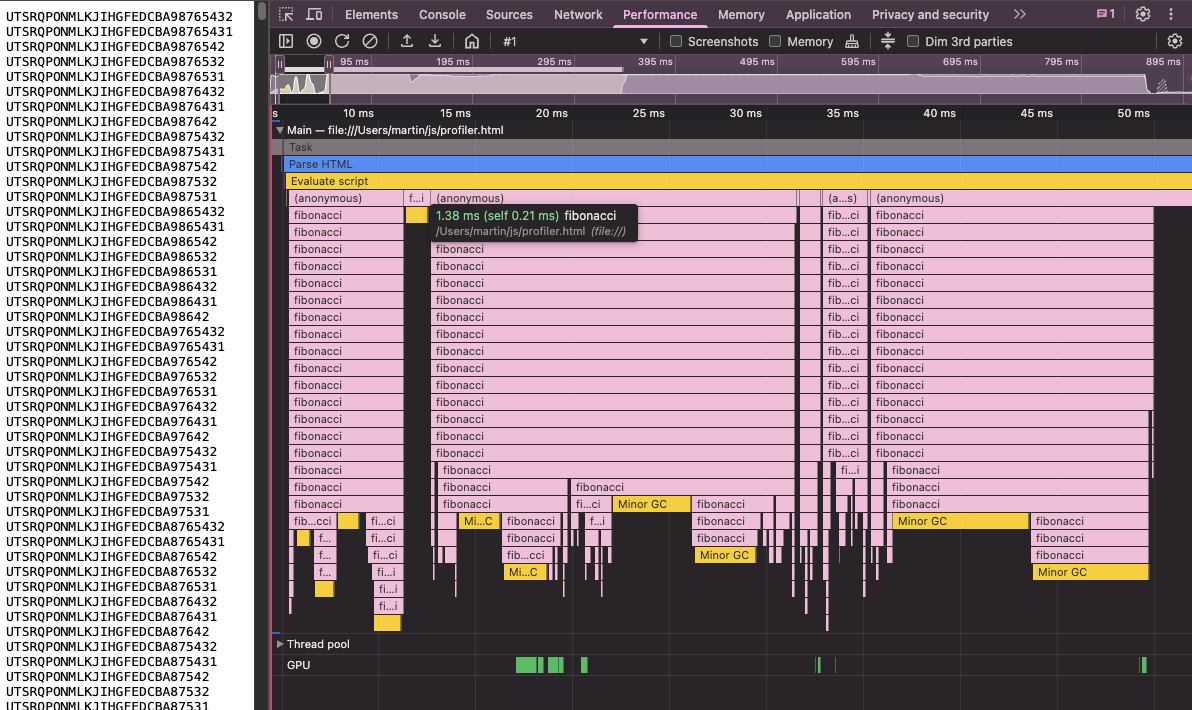Open the Console tab
1192x710 pixels.
(x=442, y=15)
